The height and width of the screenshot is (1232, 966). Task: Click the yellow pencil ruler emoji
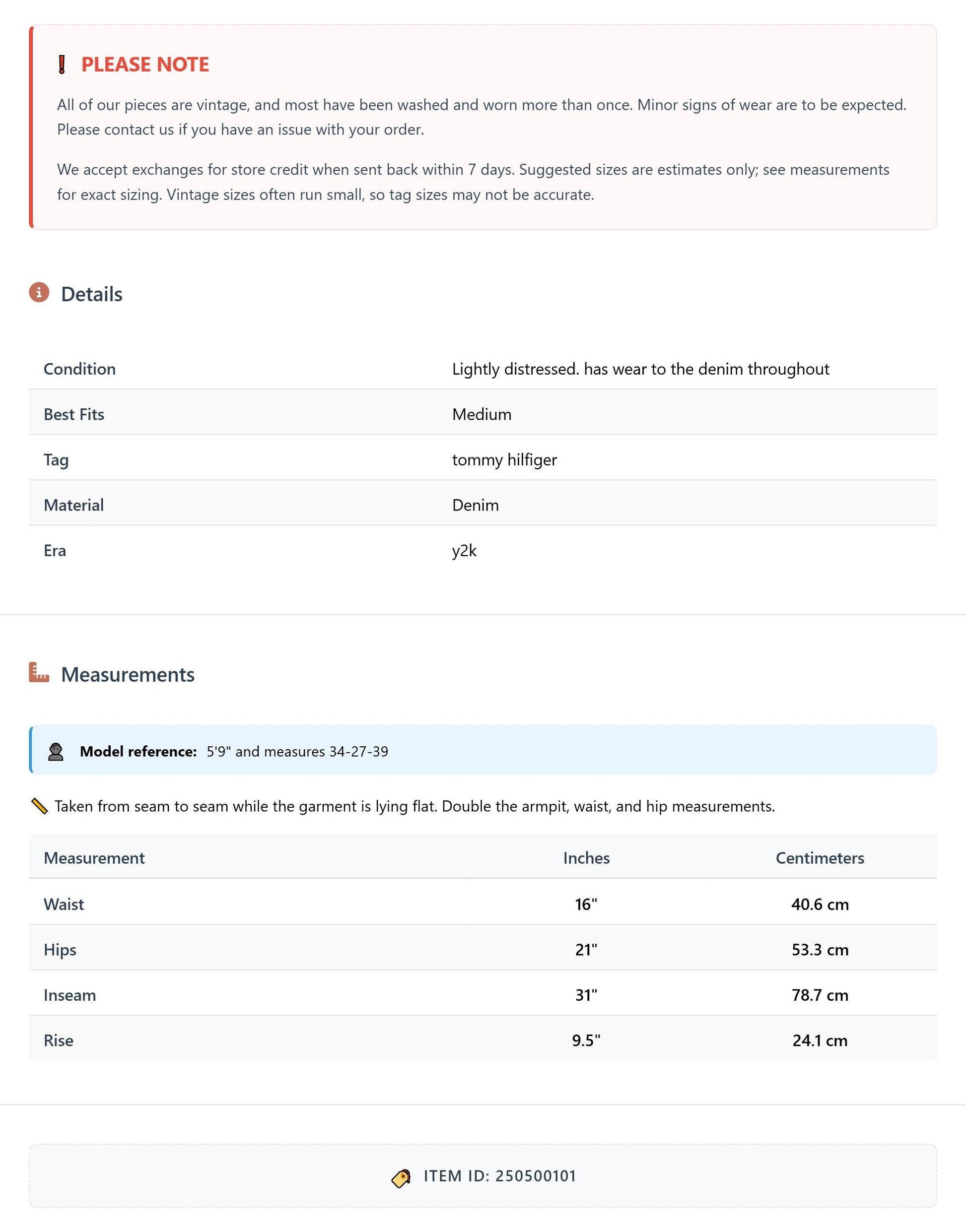39,806
